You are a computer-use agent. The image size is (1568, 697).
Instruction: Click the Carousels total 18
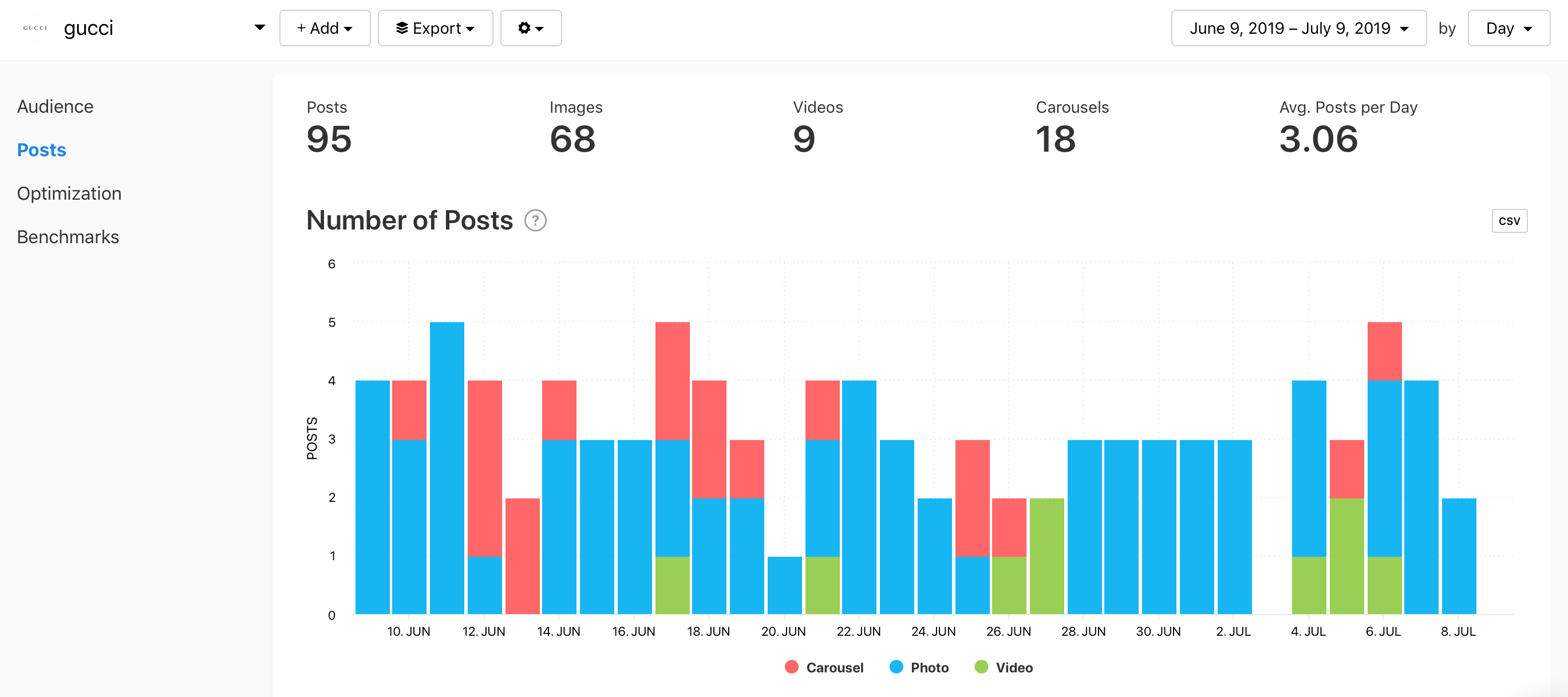(x=1056, y=138)
